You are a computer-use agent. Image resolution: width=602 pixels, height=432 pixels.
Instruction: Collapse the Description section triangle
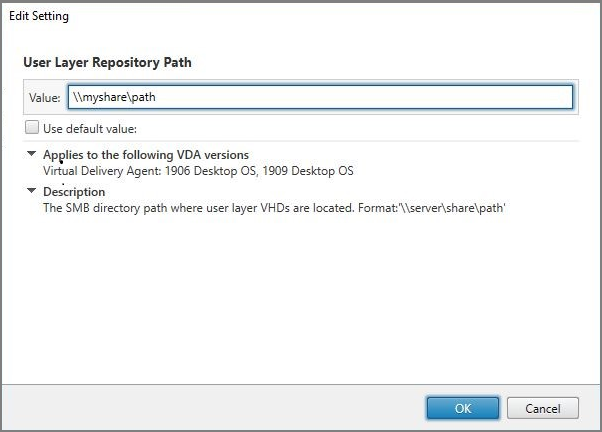tap(32, 190)
